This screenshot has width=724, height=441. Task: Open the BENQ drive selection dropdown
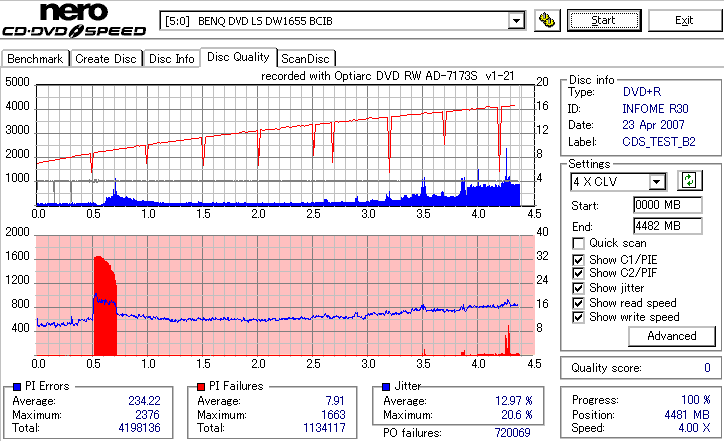tap(516, 21)
